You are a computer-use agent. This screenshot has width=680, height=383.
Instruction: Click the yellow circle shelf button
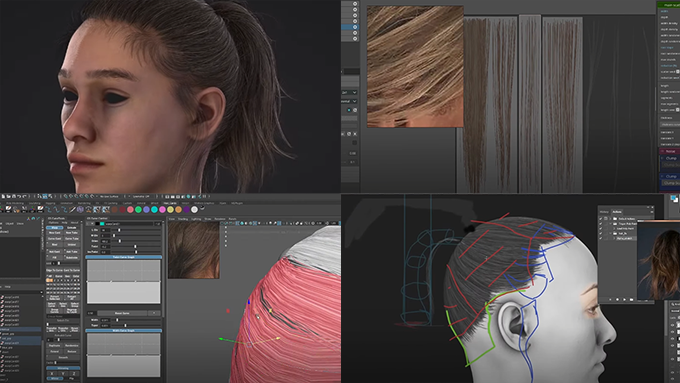point(170,210)
